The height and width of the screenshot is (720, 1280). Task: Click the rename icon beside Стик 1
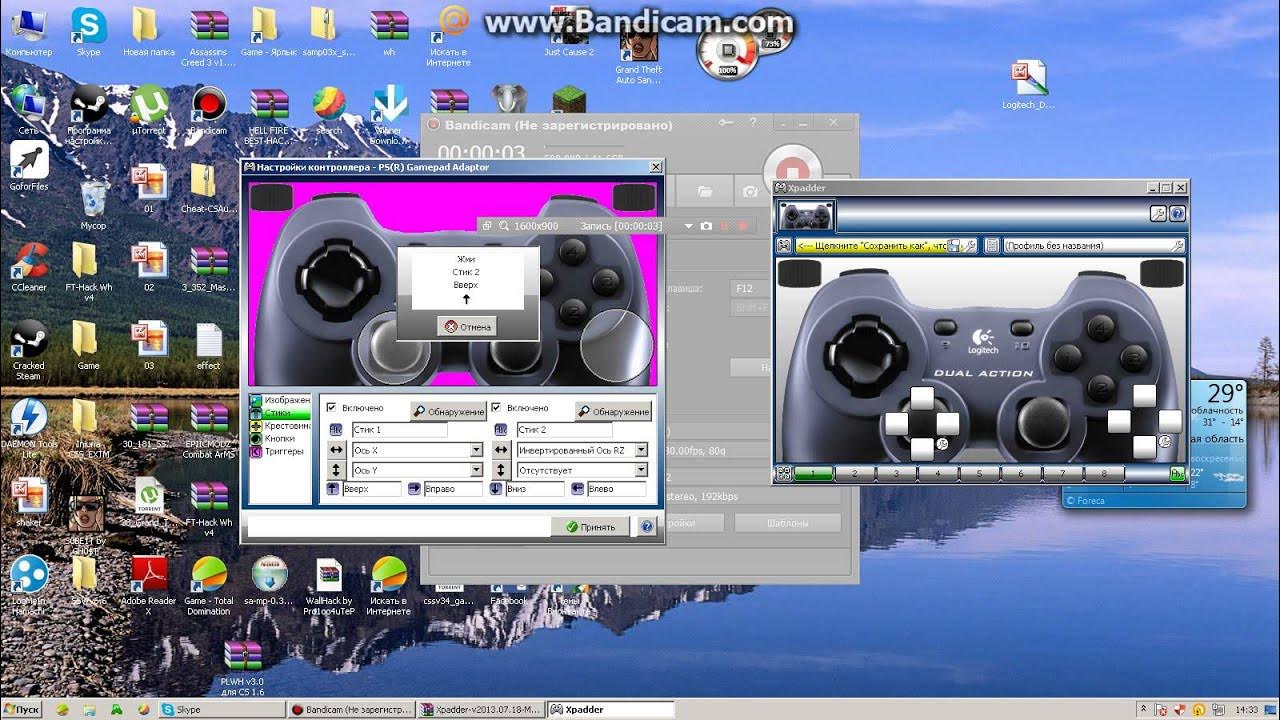tap(335, 430)
